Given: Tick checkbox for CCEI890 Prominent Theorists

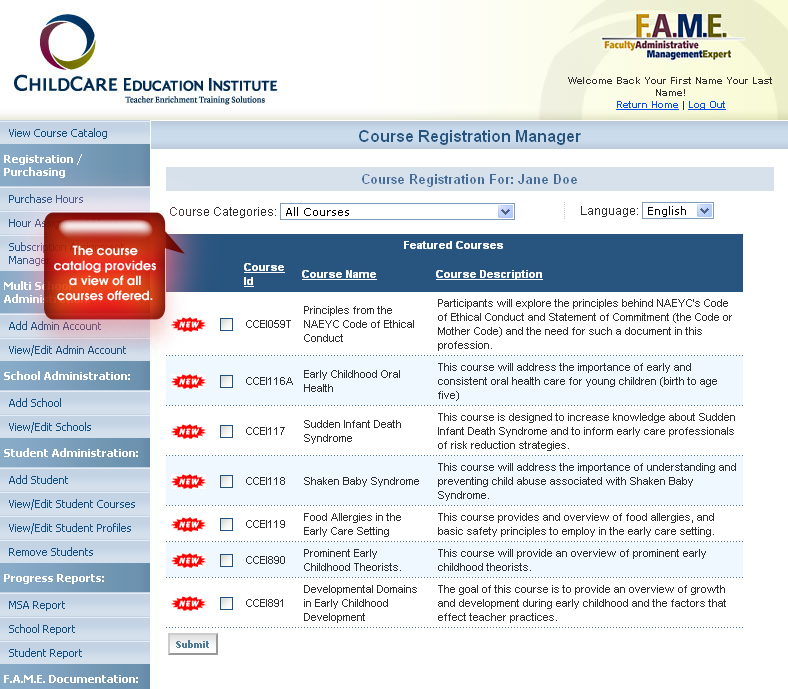Looking at the screenshot, I should (x=227, y=560).
